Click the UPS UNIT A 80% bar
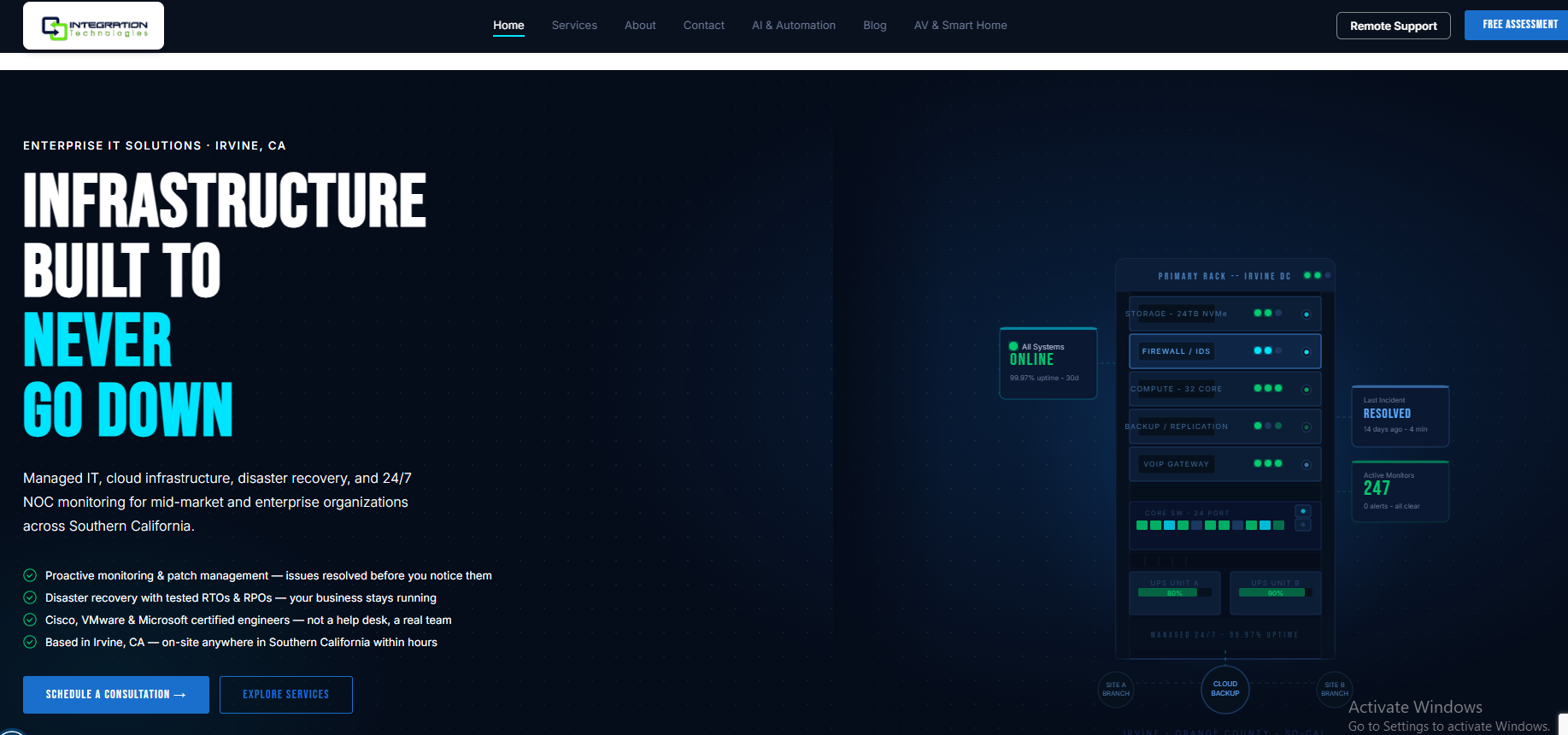The width and height of the screenshot is (1568, 735). 1175,592
